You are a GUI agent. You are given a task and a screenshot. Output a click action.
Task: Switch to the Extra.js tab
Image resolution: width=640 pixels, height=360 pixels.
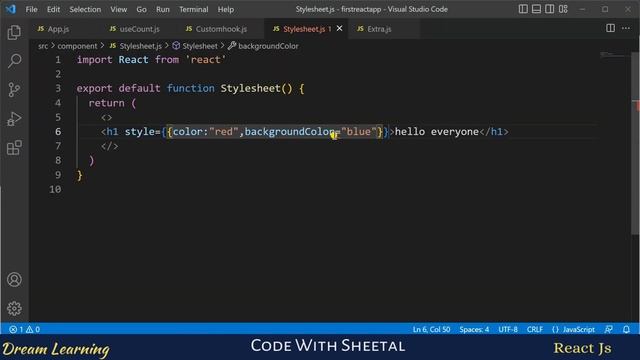379,29
